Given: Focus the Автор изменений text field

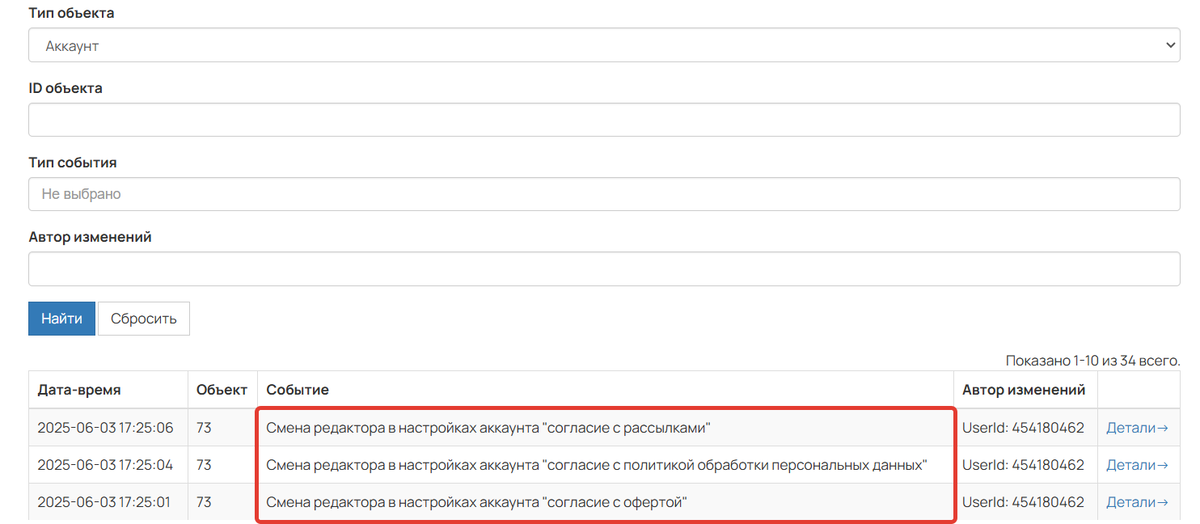Looking at the screenshot, I should [x=604, y=268].
